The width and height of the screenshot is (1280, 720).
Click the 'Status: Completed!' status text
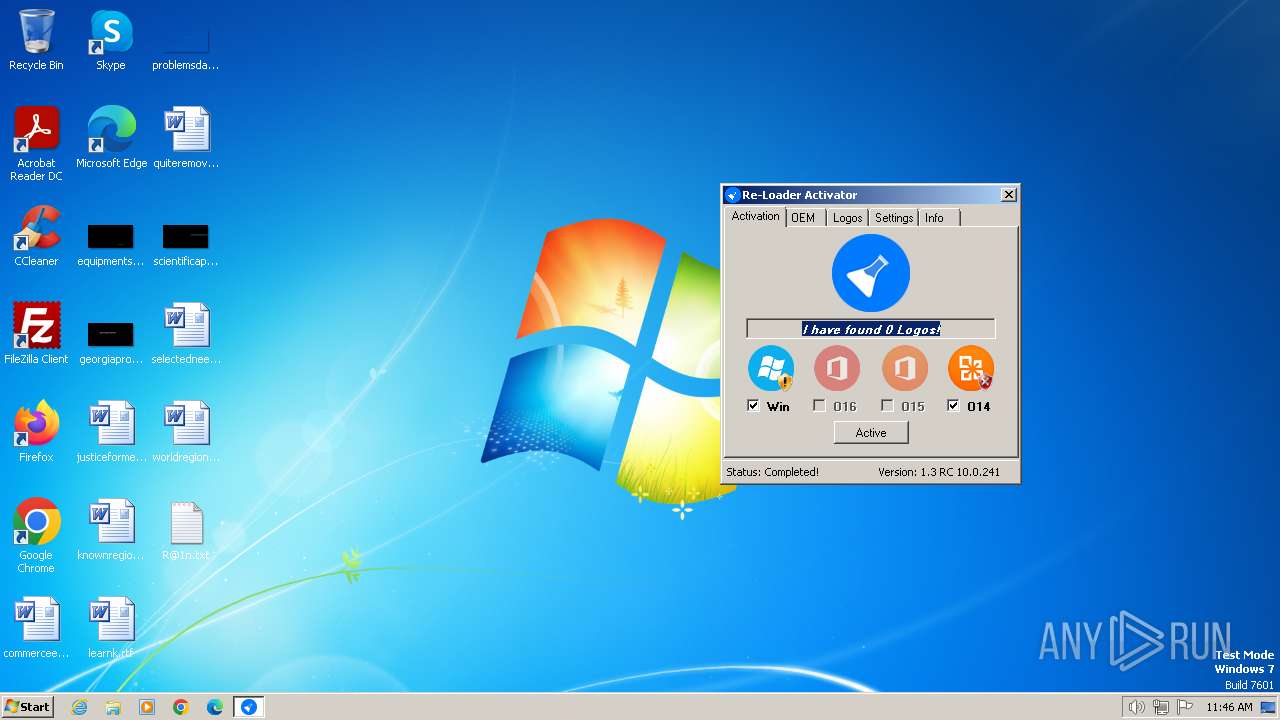click(772, 472)
